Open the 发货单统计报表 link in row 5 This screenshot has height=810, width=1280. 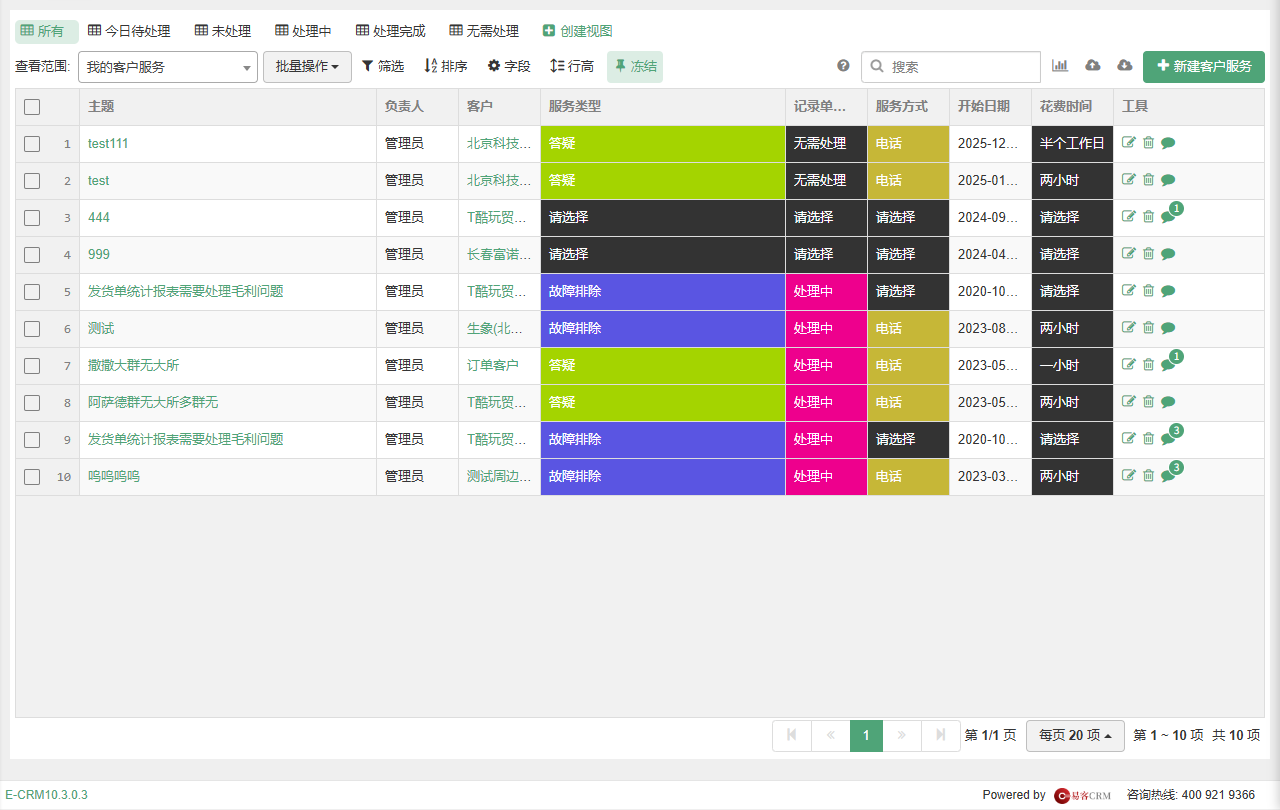[x=186, y=291]
